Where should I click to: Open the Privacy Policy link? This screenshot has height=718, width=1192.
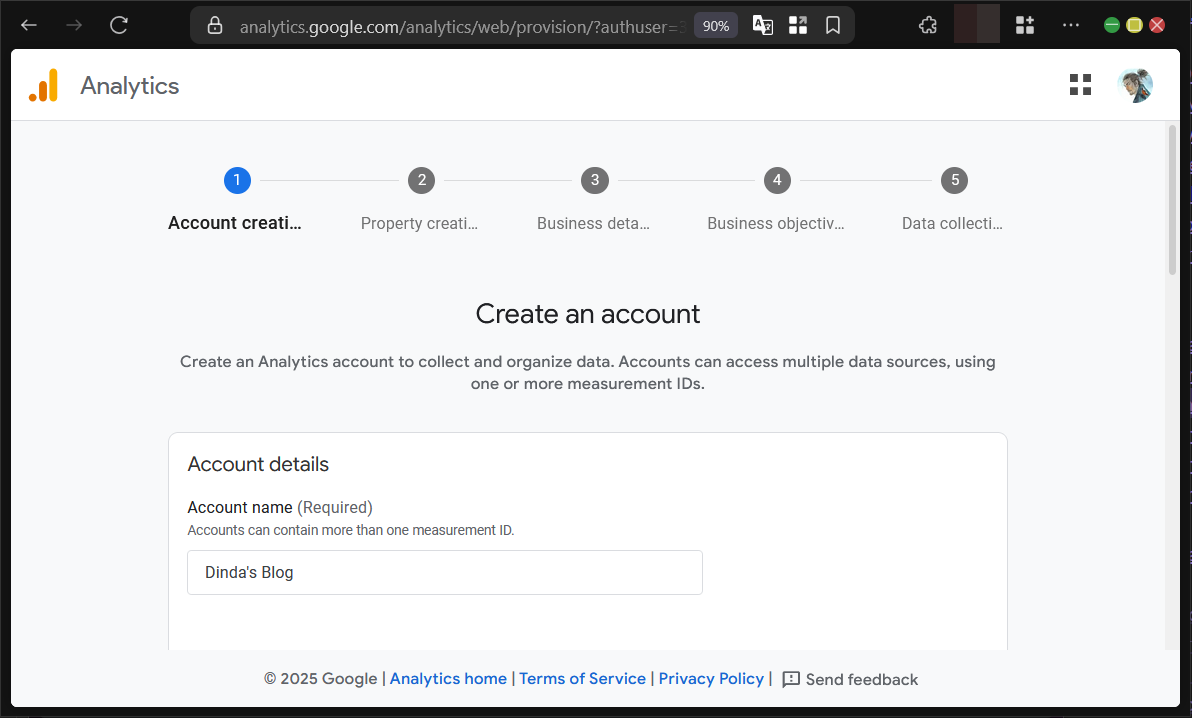[711, 679]
